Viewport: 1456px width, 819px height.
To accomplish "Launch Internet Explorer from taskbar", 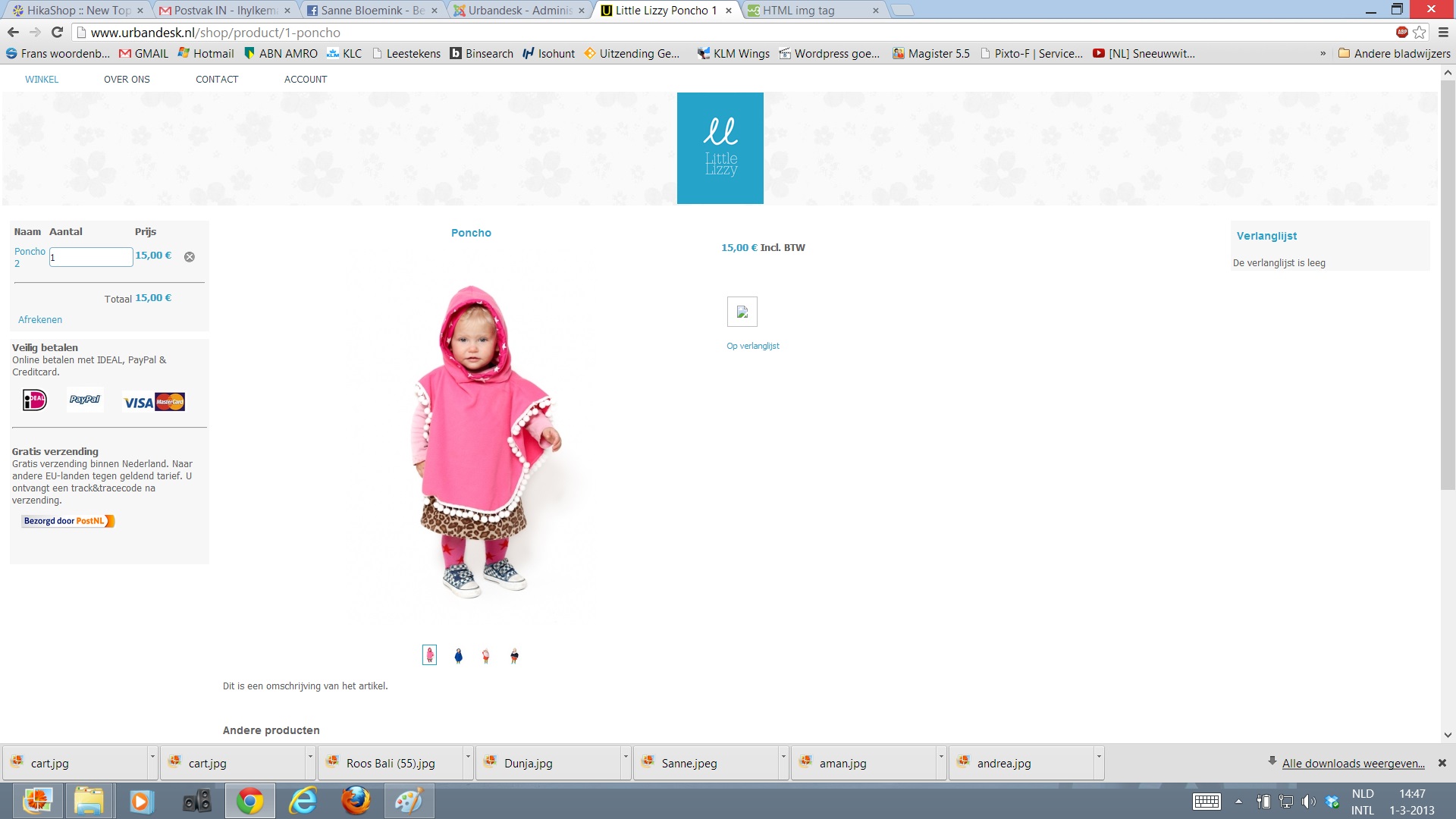I will [303, 801].
